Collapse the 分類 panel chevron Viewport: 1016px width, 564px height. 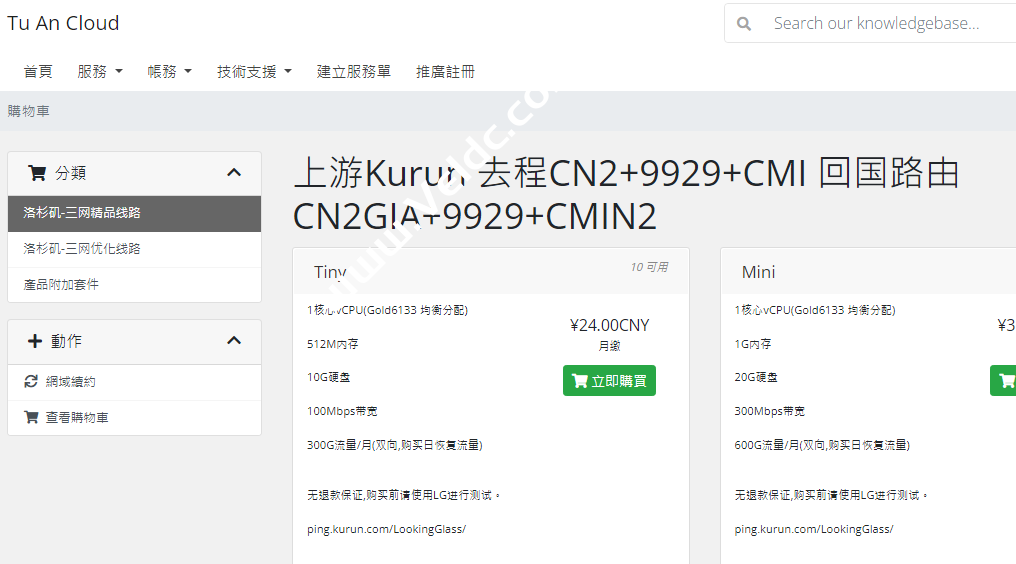point(234,173)
